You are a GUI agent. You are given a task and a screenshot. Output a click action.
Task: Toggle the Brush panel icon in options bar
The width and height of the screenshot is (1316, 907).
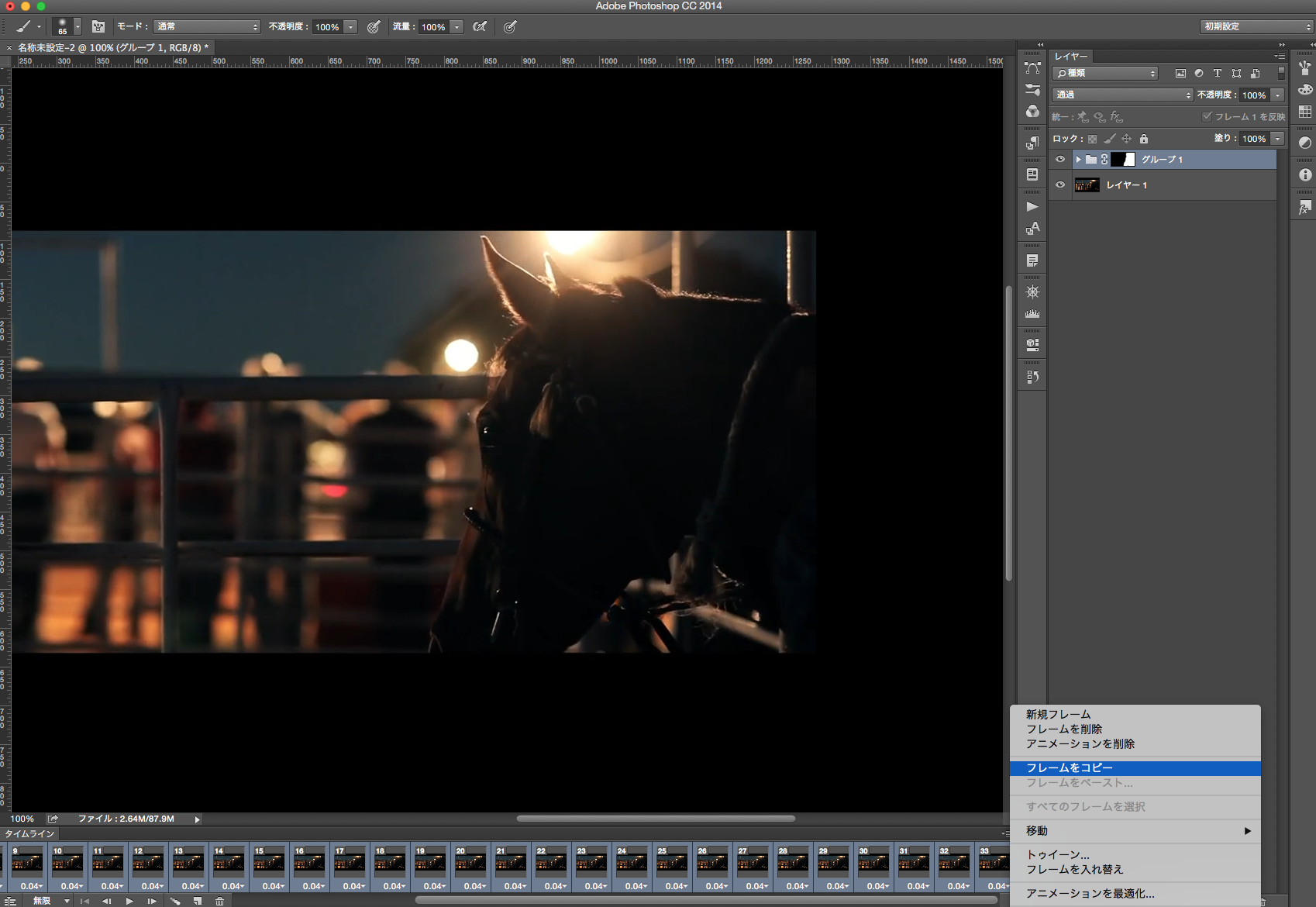98,26
